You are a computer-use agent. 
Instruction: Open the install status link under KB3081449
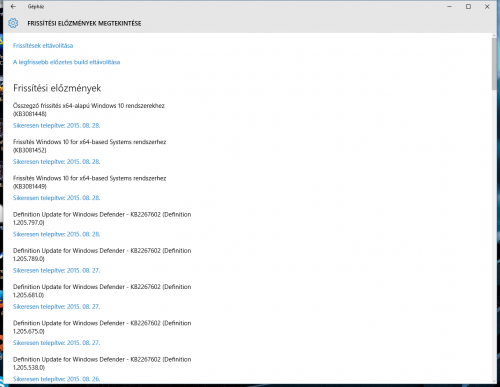(56, 198)
